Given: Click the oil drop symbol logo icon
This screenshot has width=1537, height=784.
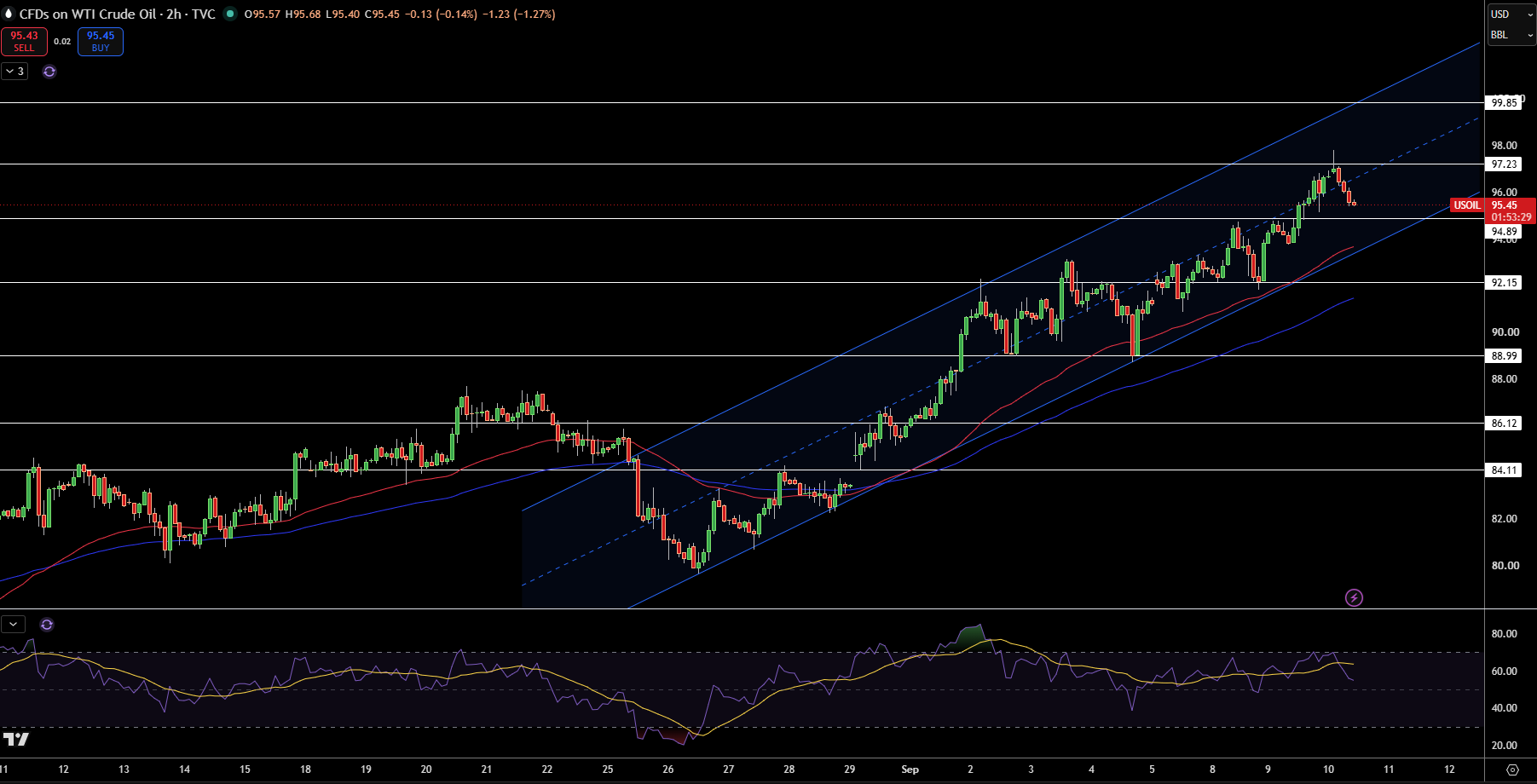Looking at the screenshot, I should 9,14.
